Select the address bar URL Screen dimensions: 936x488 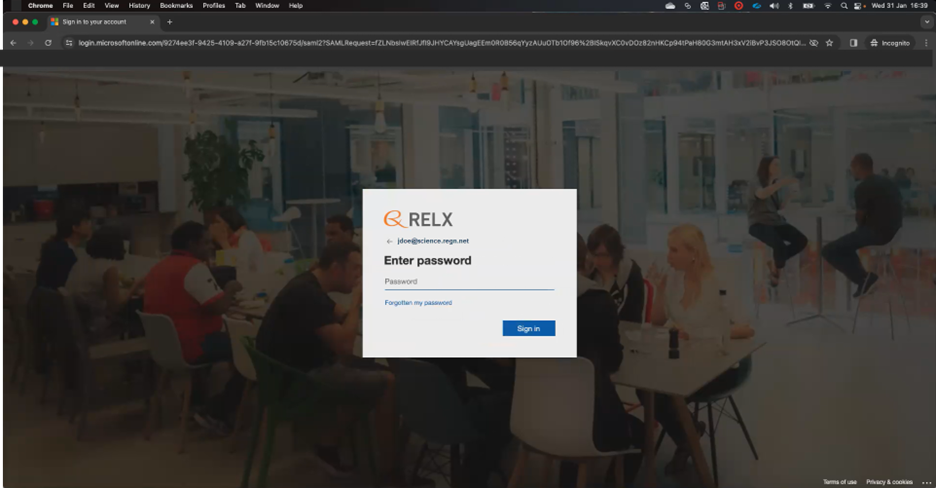(442, 43)
